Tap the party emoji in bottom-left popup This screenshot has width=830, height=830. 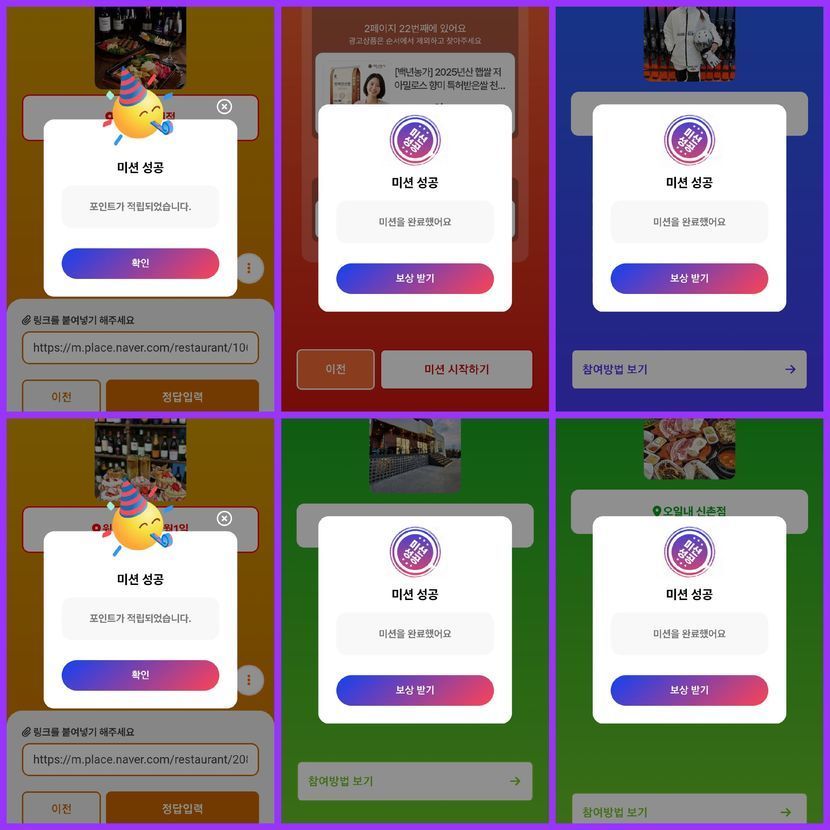pos(139,519)
